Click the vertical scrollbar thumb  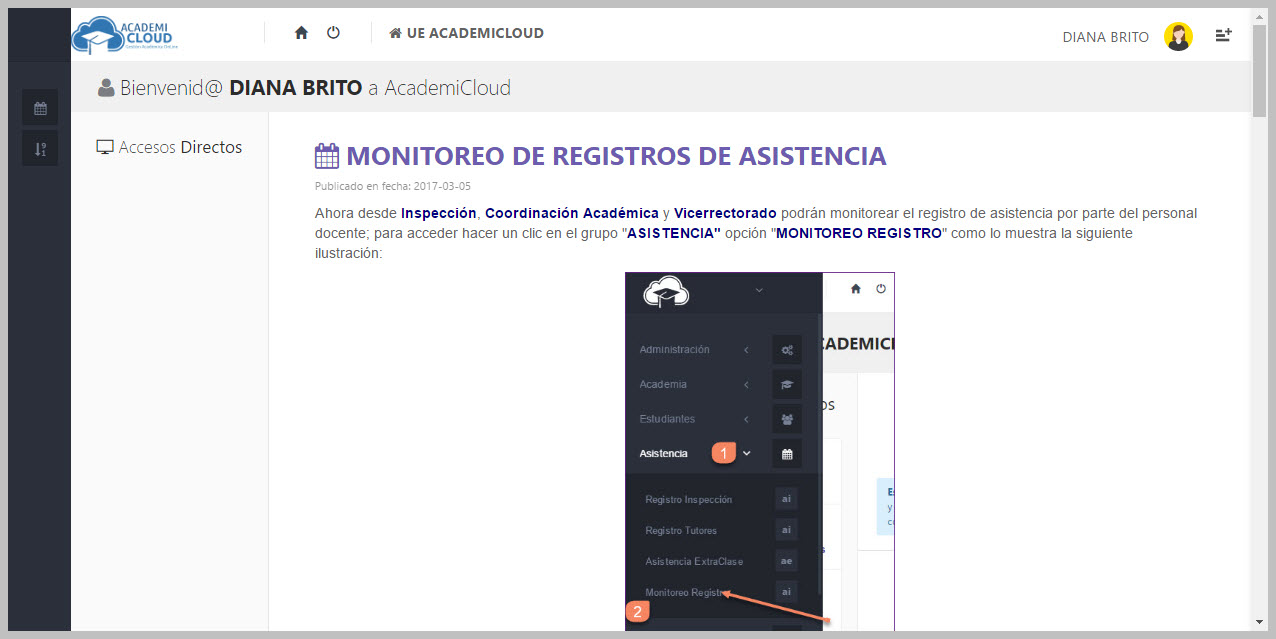pos(1259,71)
